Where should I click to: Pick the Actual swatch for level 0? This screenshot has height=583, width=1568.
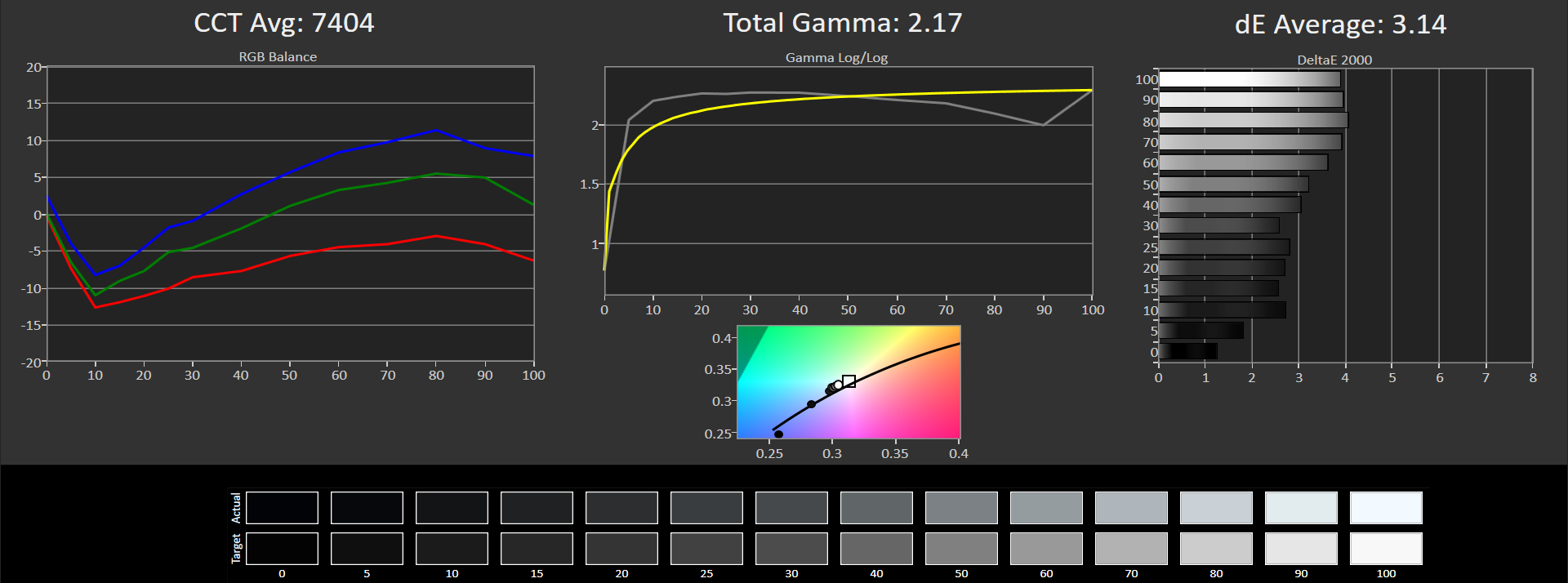[x=282, y=508]
